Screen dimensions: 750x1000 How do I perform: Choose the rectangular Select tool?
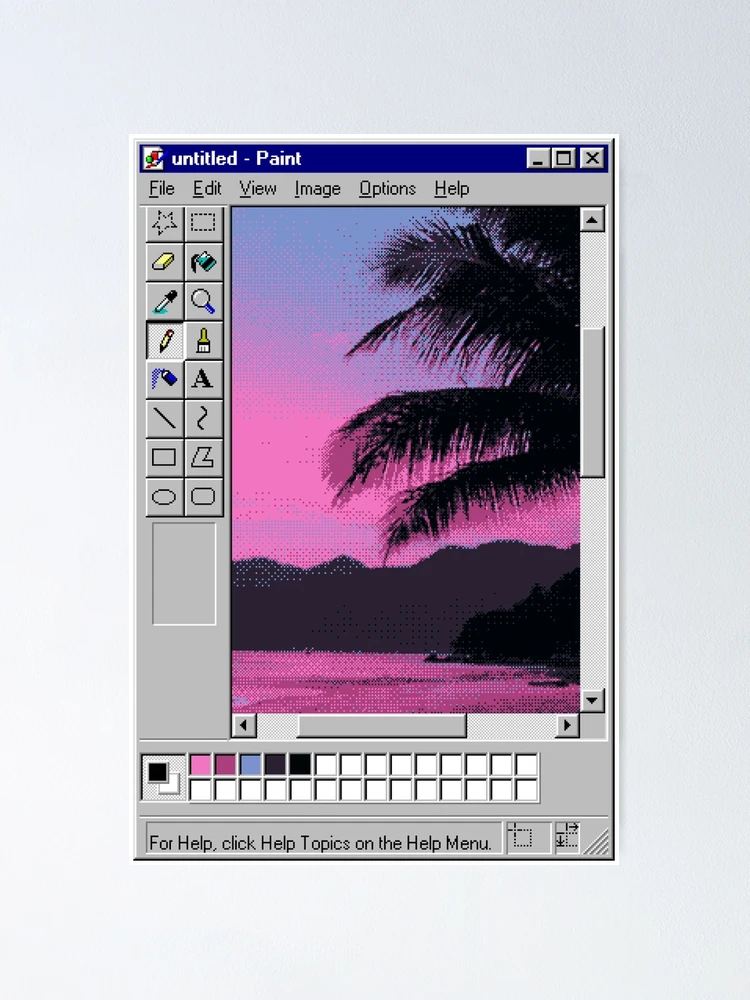click(x=203, y=223)
